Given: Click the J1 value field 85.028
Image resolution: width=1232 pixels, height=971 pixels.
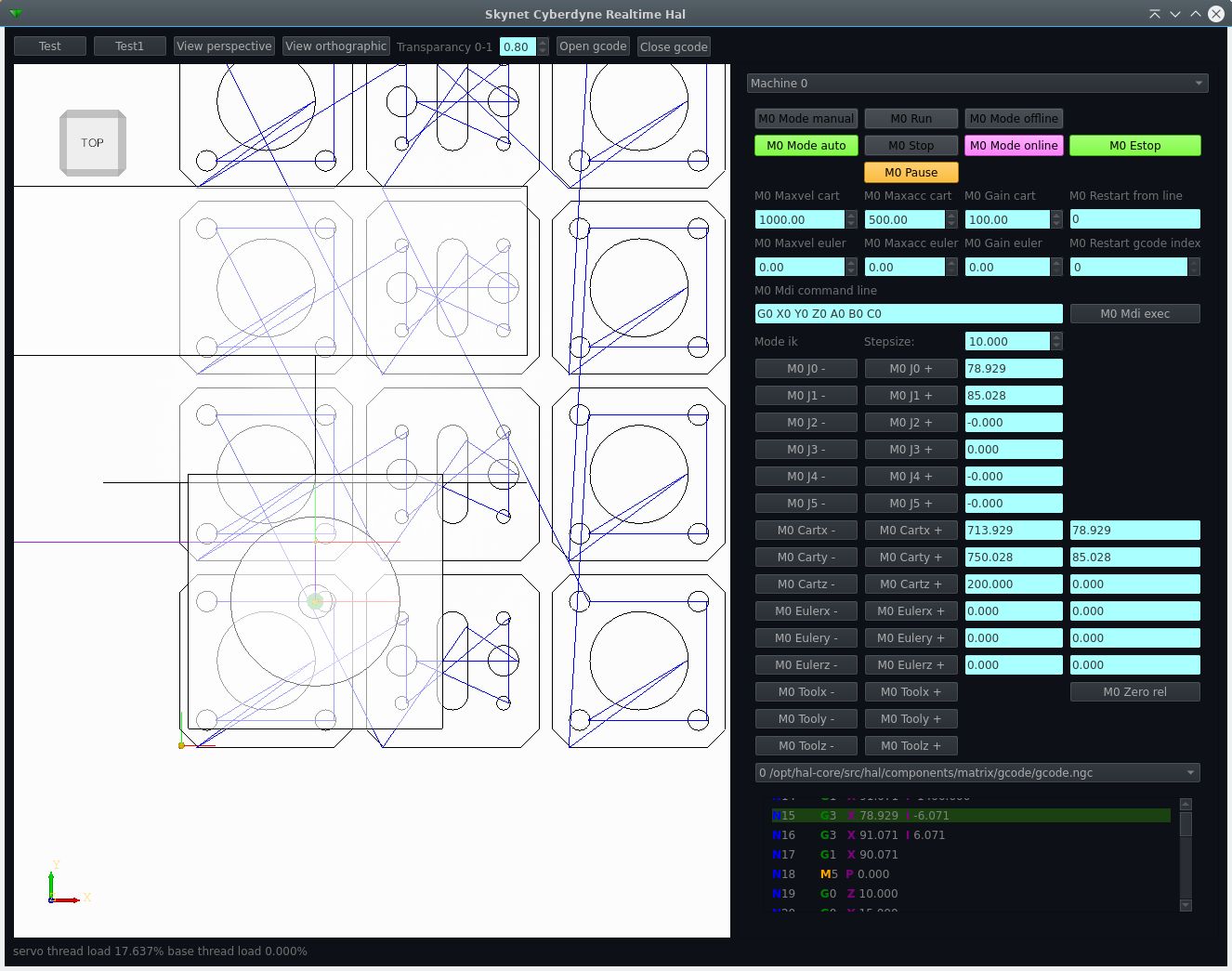Looking at the screenshot, I should click(1014, 395).
